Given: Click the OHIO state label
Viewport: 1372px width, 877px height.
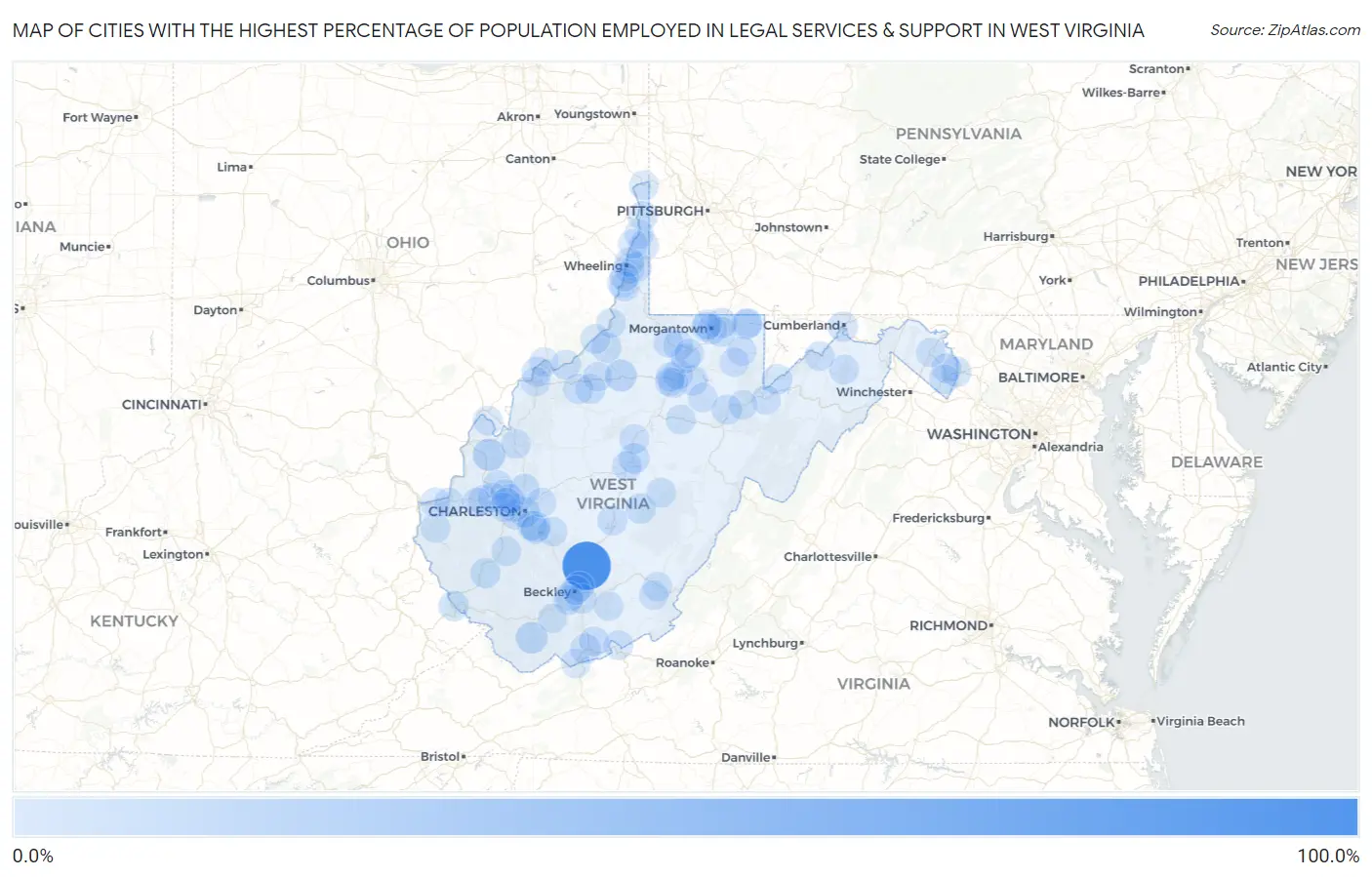Looking at the screenshot, I should 408,243.
